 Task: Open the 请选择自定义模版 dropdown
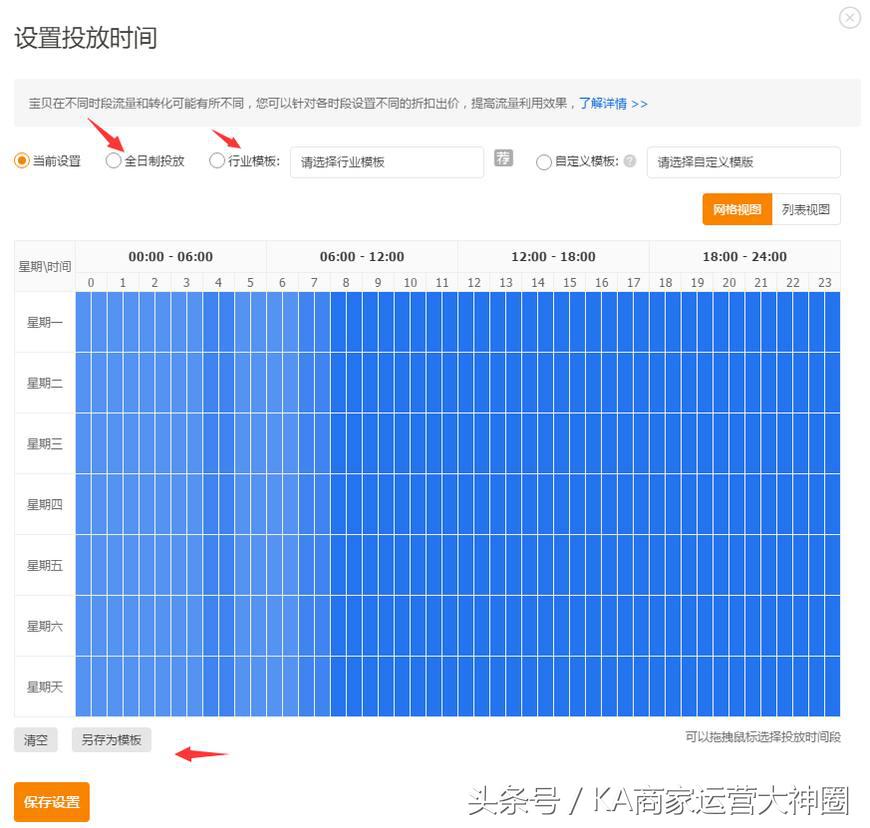coord(742,162)
